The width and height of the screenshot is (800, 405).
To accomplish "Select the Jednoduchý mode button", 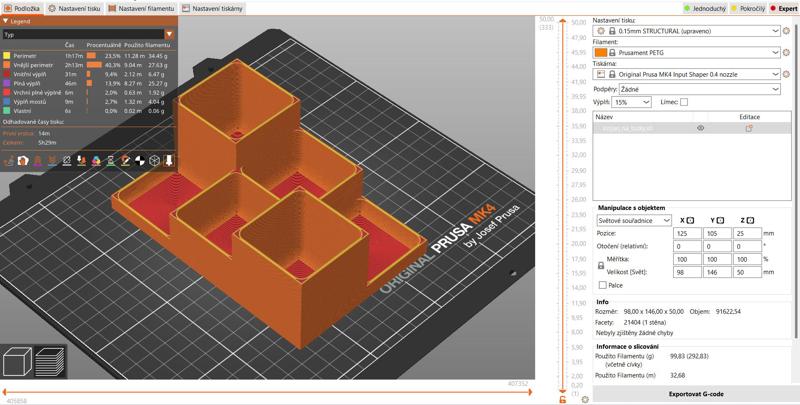I will (703, 8).
